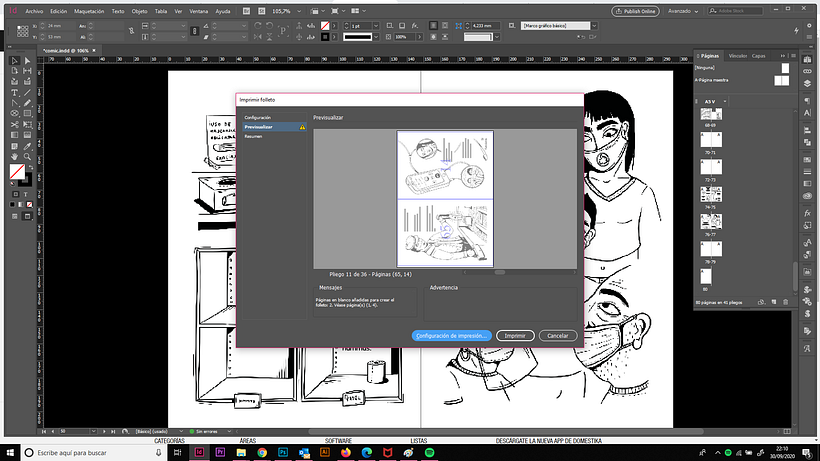Click the Publish Online button
This screenshot has height=461, width=820.
point(635,11)
